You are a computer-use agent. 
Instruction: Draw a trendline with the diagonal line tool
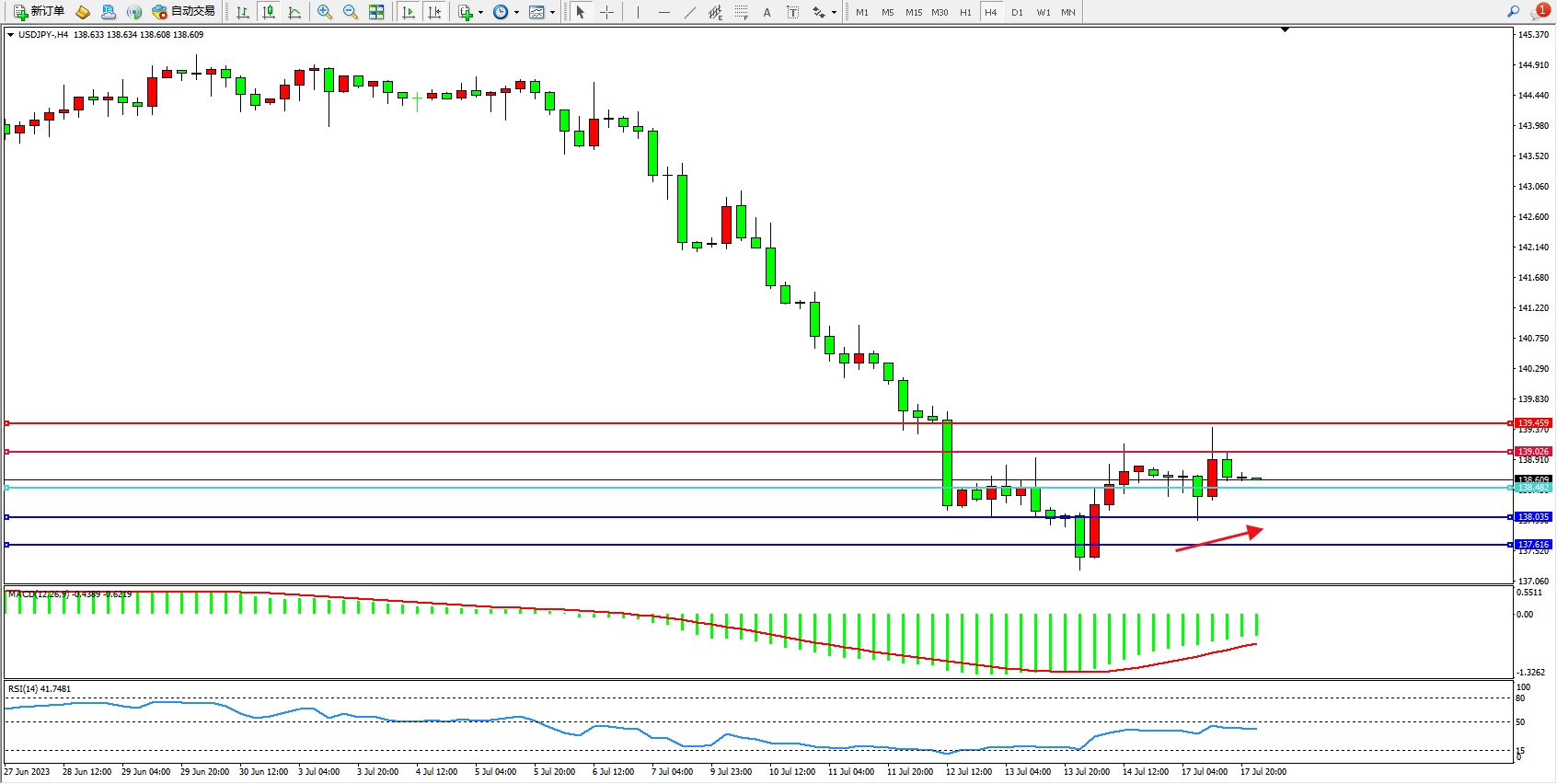tap(690, 12)
